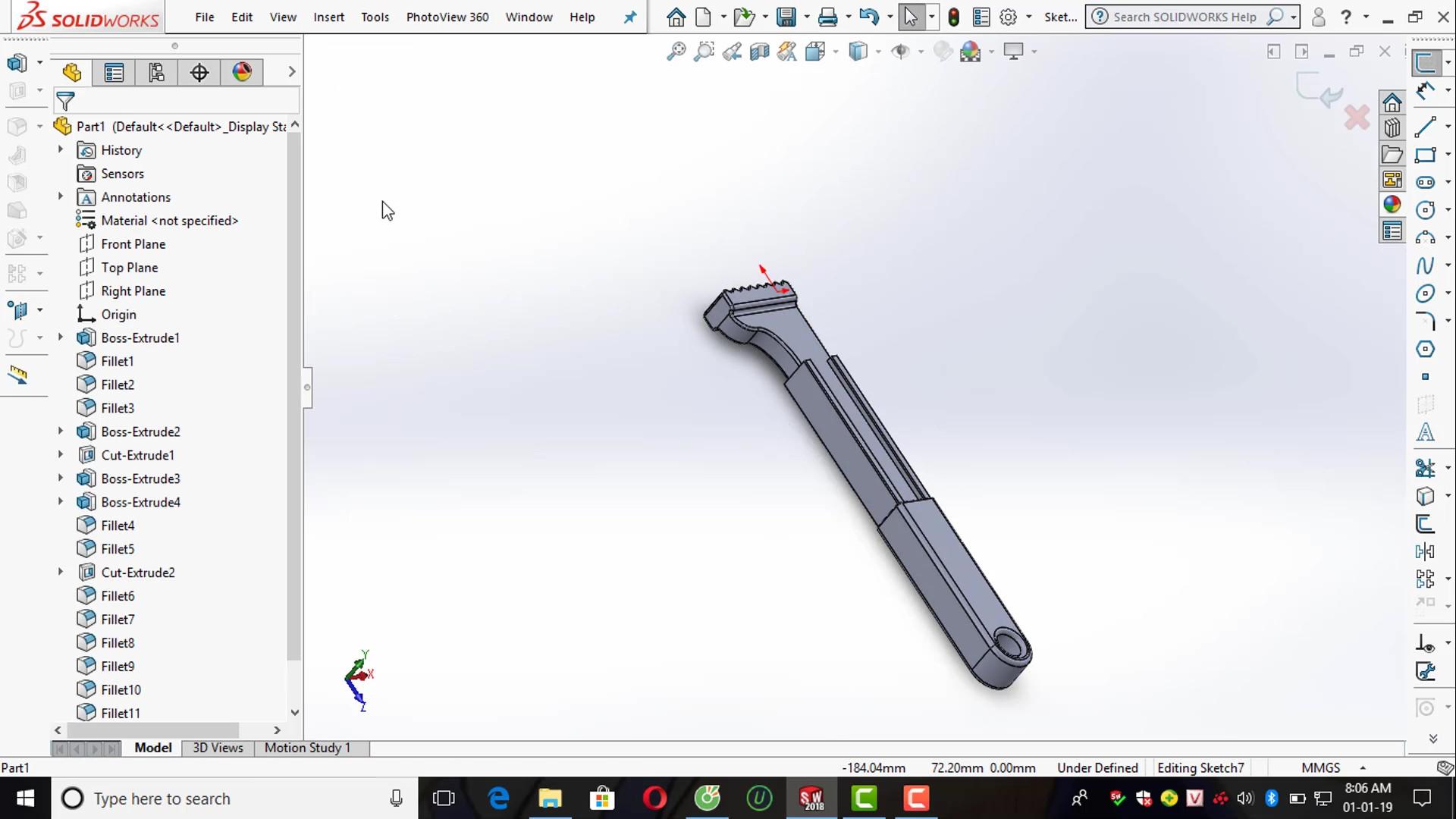Select the Spline sketch tool

[1425, 265]
